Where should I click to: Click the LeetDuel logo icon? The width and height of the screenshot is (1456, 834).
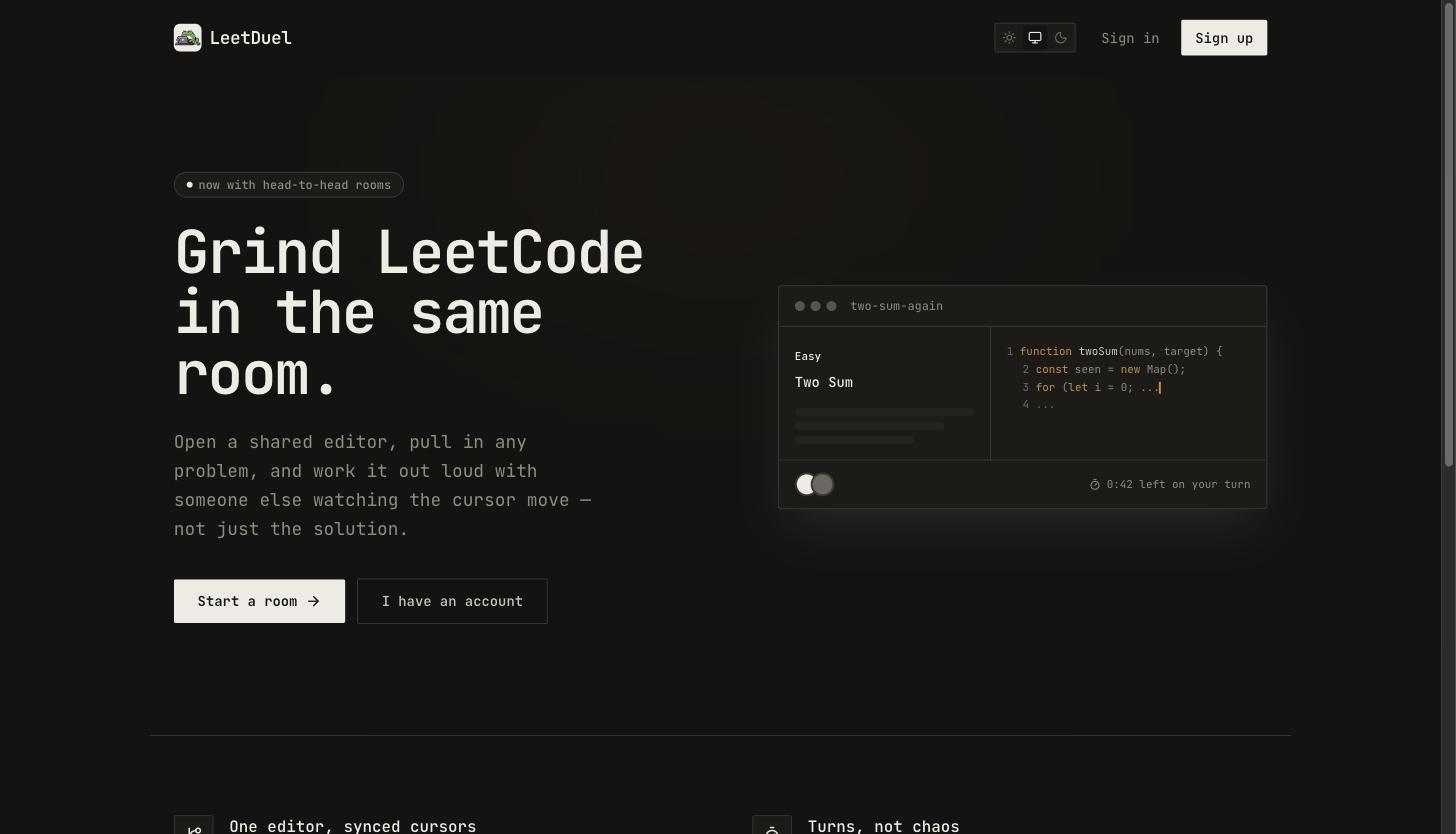tap(187, 38)
